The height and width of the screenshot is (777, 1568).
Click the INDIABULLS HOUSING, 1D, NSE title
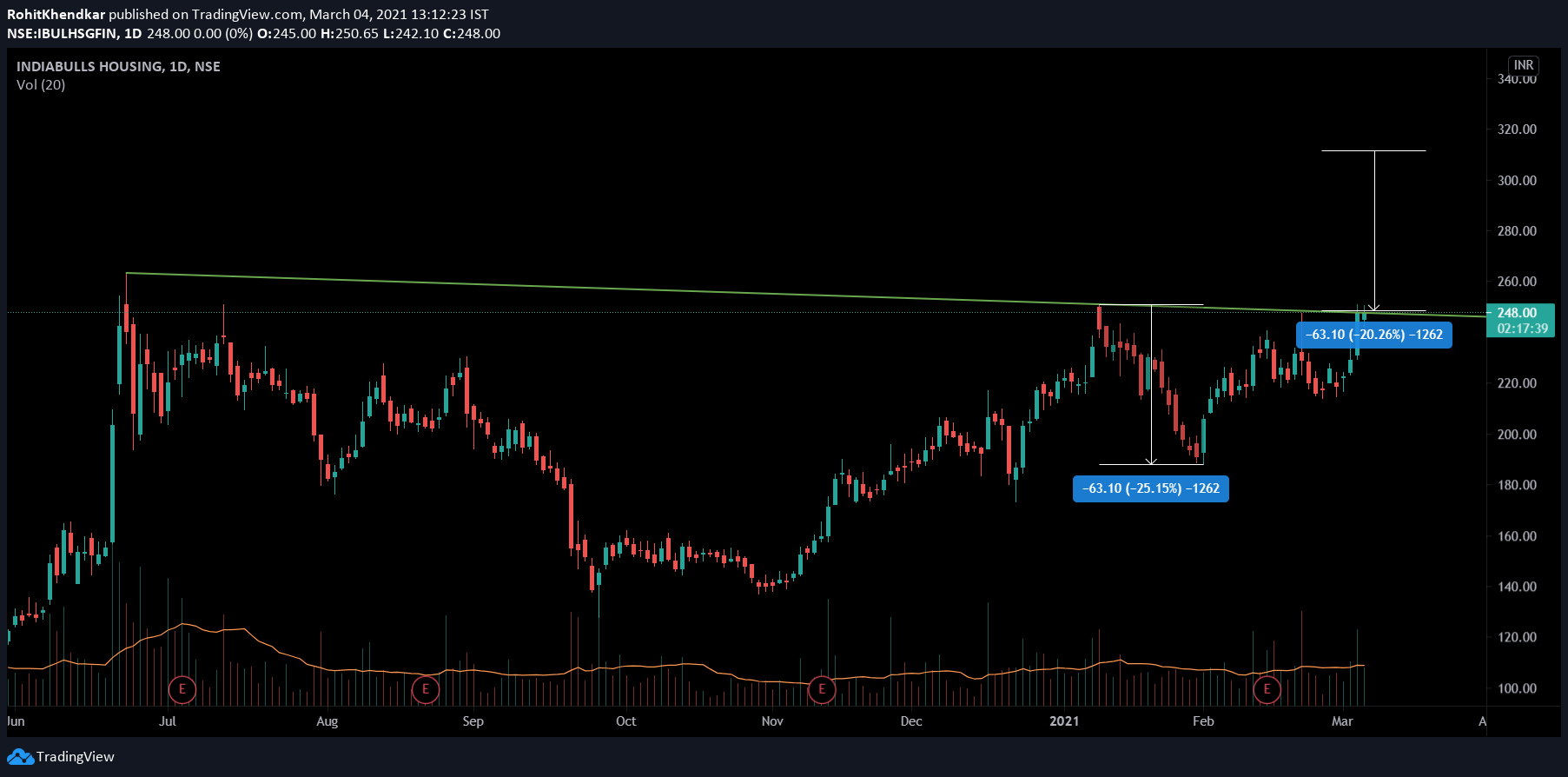coord(118,66)
